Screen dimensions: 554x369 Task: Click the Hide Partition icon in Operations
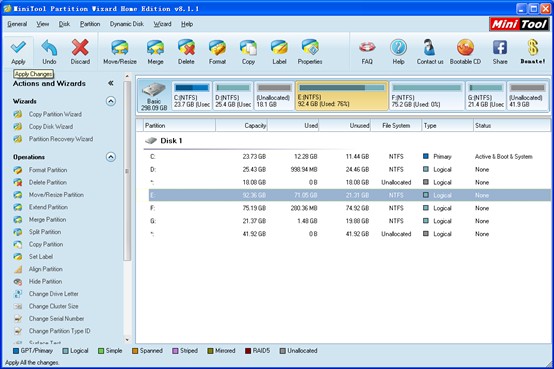click(x=18, y=281)
